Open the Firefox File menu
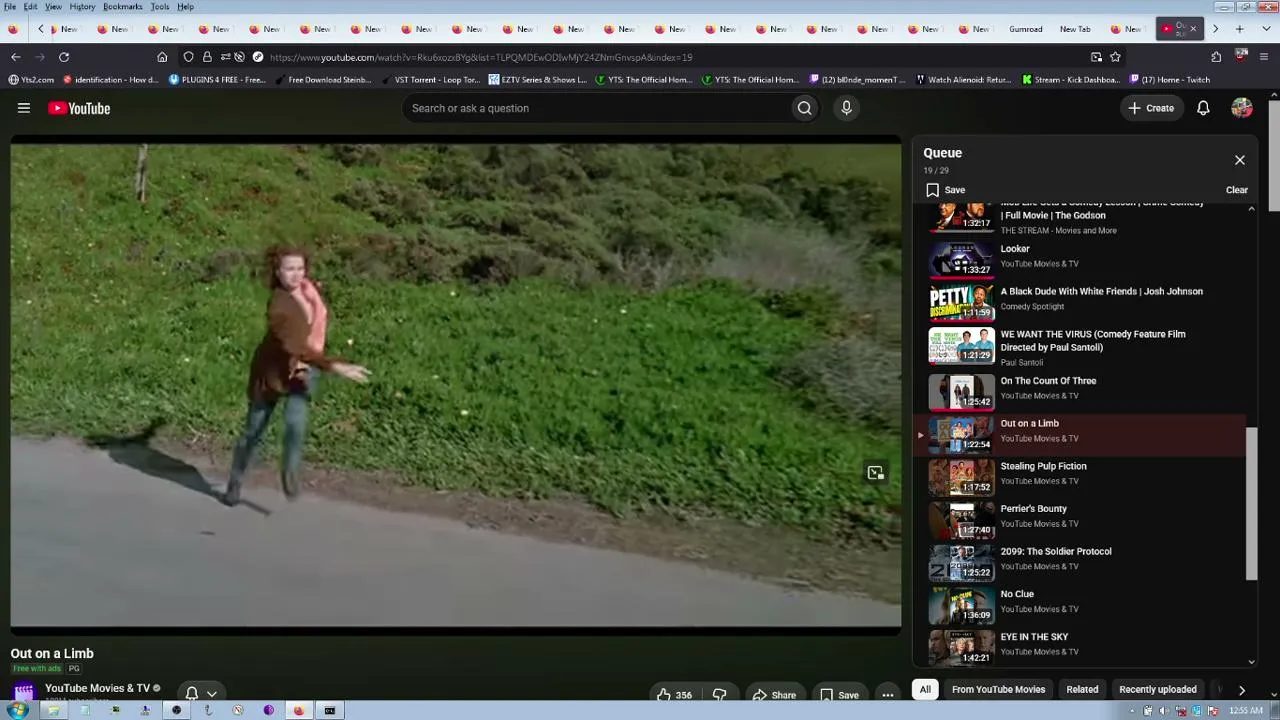This screenshot has height=720, width=1280. click(x=10, y=7)
